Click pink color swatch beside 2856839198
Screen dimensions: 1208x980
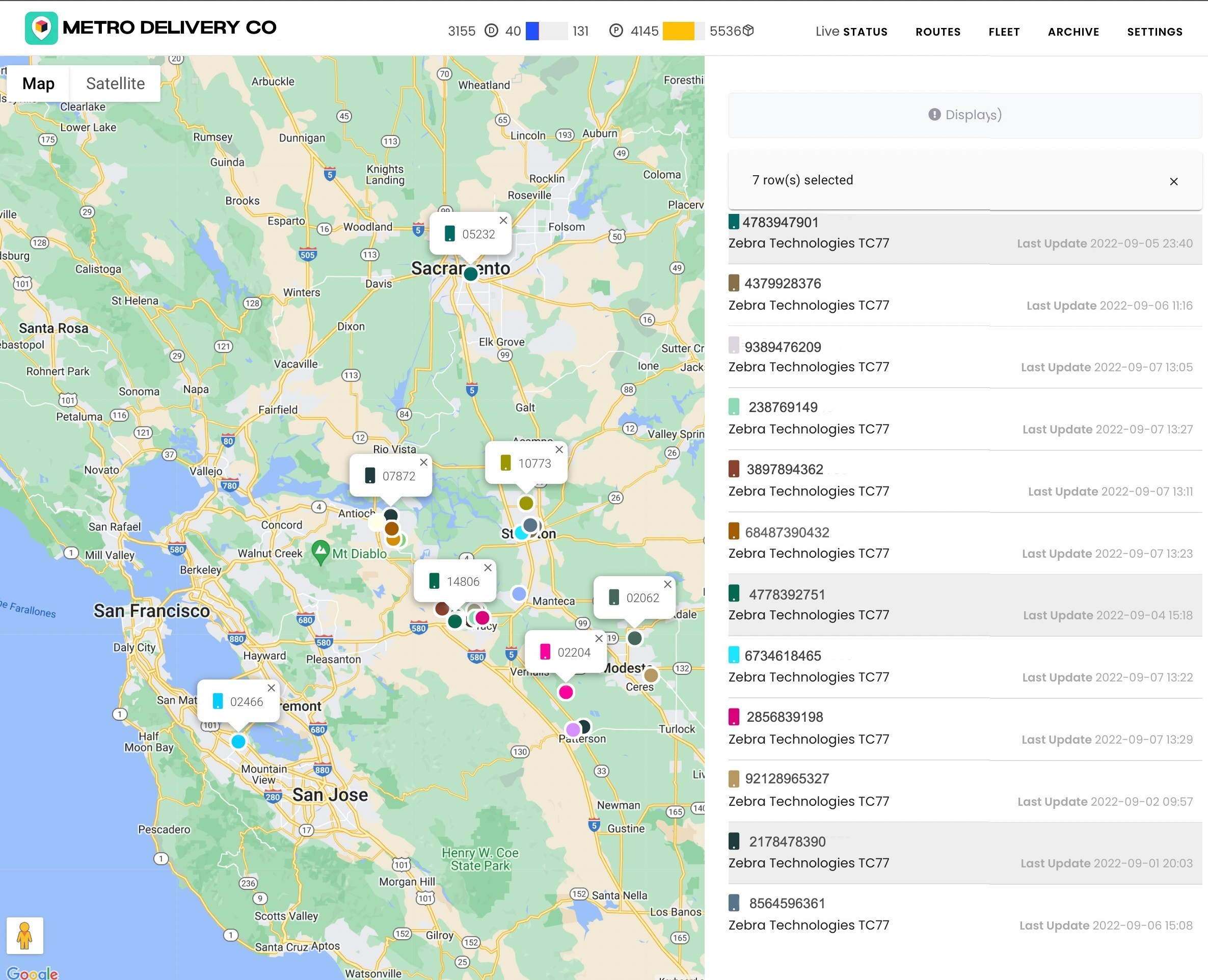[734, 716]
